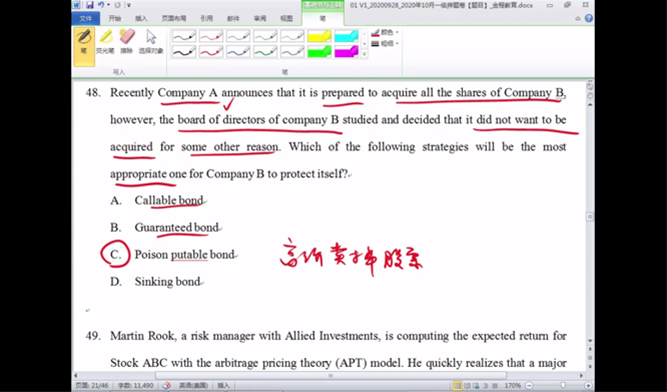Toggle Print Layout view in status bar
This screenshot has width=667, height=392.
457,386
